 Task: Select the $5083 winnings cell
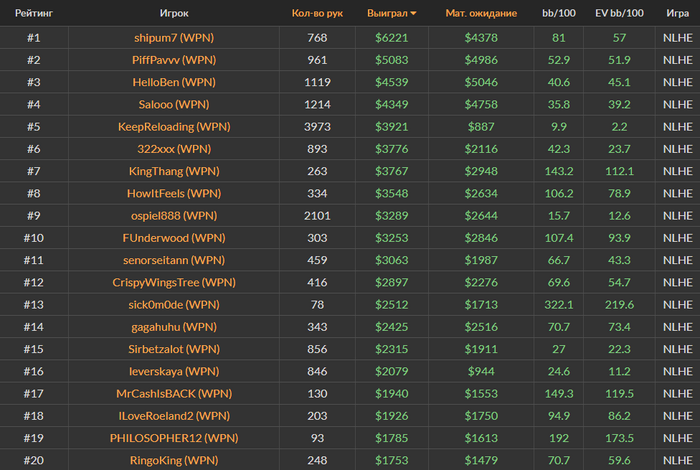(392, 60)
